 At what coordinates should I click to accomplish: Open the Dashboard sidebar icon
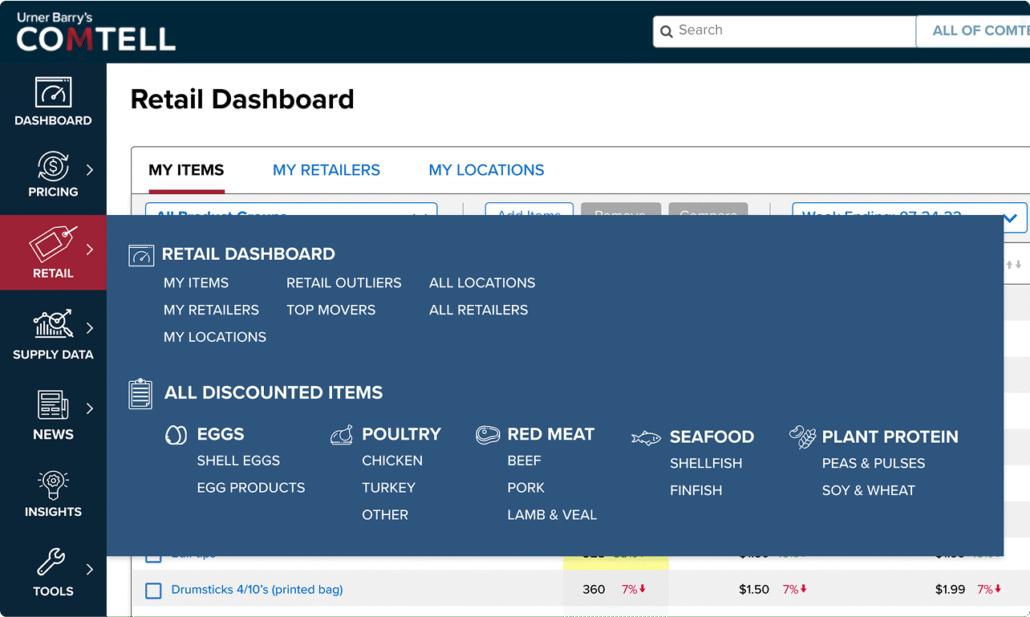click(x=53, y=93)
